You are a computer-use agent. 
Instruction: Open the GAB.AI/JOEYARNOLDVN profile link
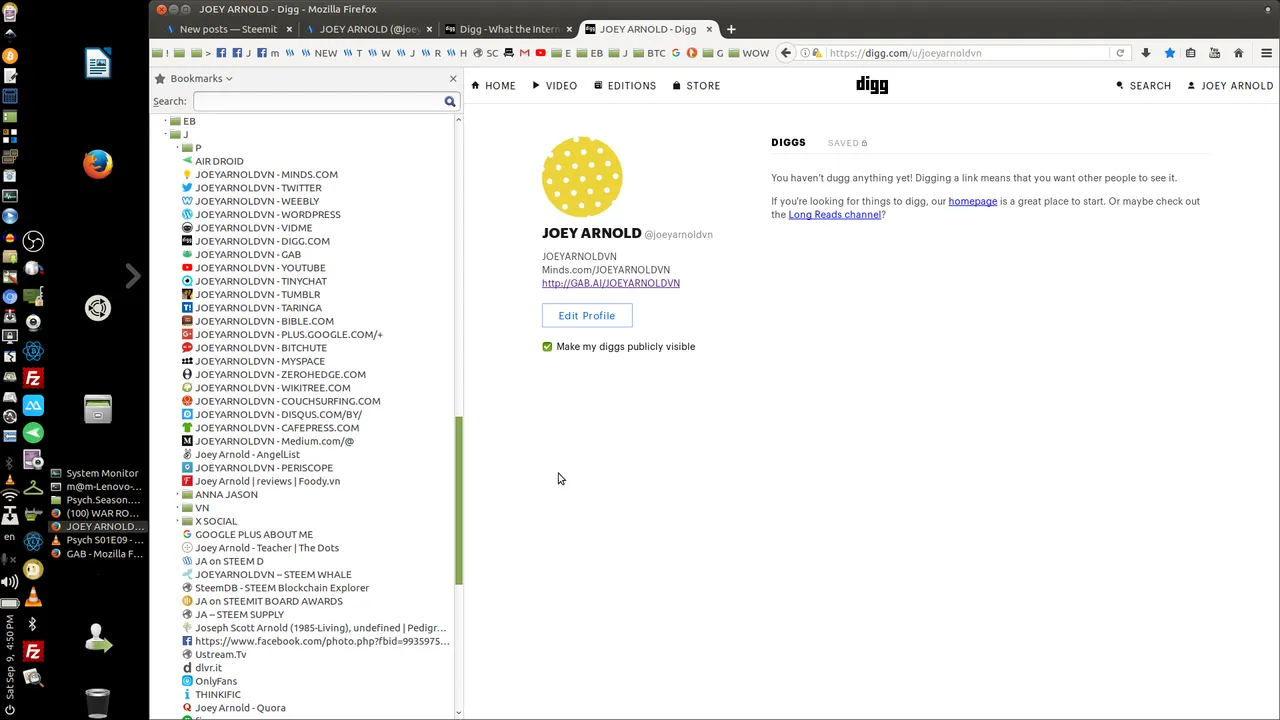pyautogui.click(x=611, y=283)
